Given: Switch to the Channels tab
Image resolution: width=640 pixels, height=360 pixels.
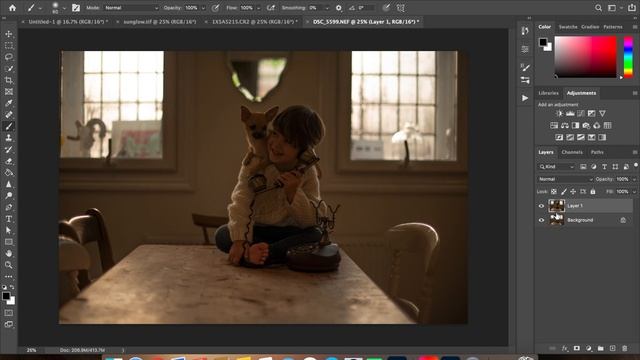Looking at the screenshot, I should [x=572, y=152].
